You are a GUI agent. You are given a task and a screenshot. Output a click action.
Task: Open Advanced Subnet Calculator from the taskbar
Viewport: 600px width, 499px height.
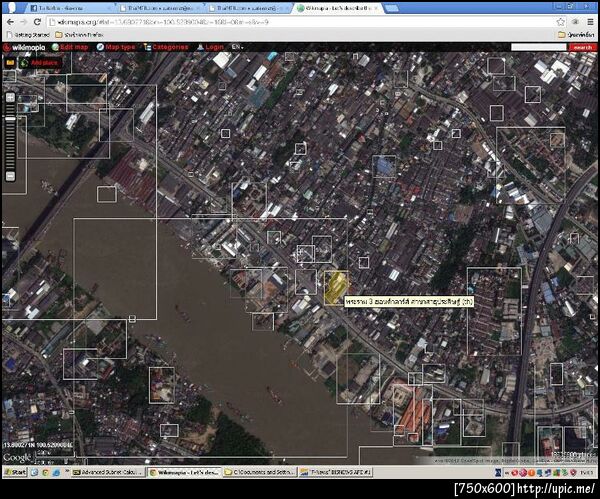108,473
